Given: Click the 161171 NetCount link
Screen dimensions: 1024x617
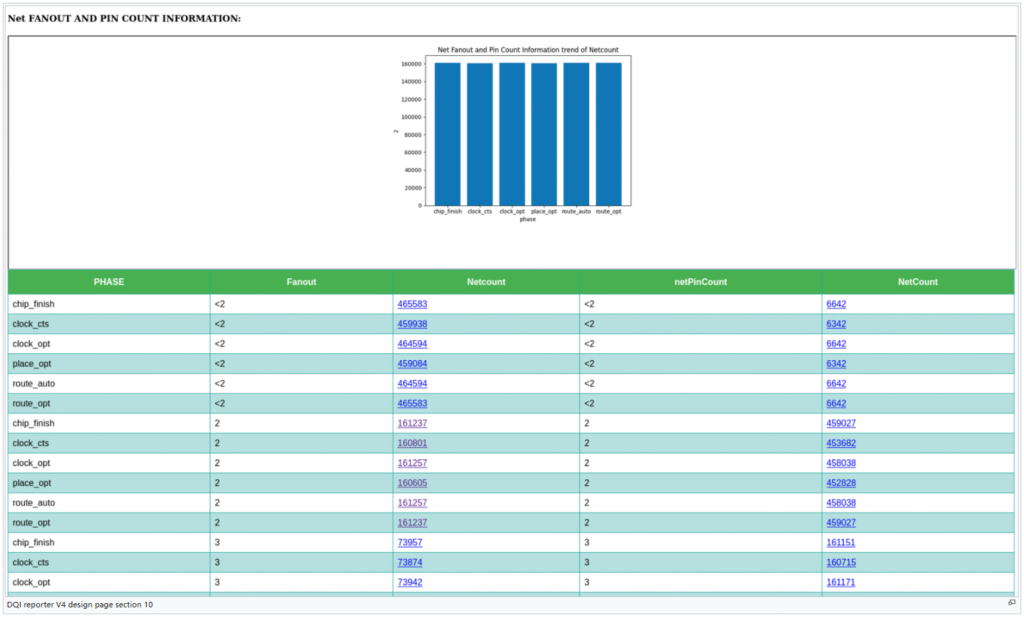Looking at the screenshot, I should (841, 582).
